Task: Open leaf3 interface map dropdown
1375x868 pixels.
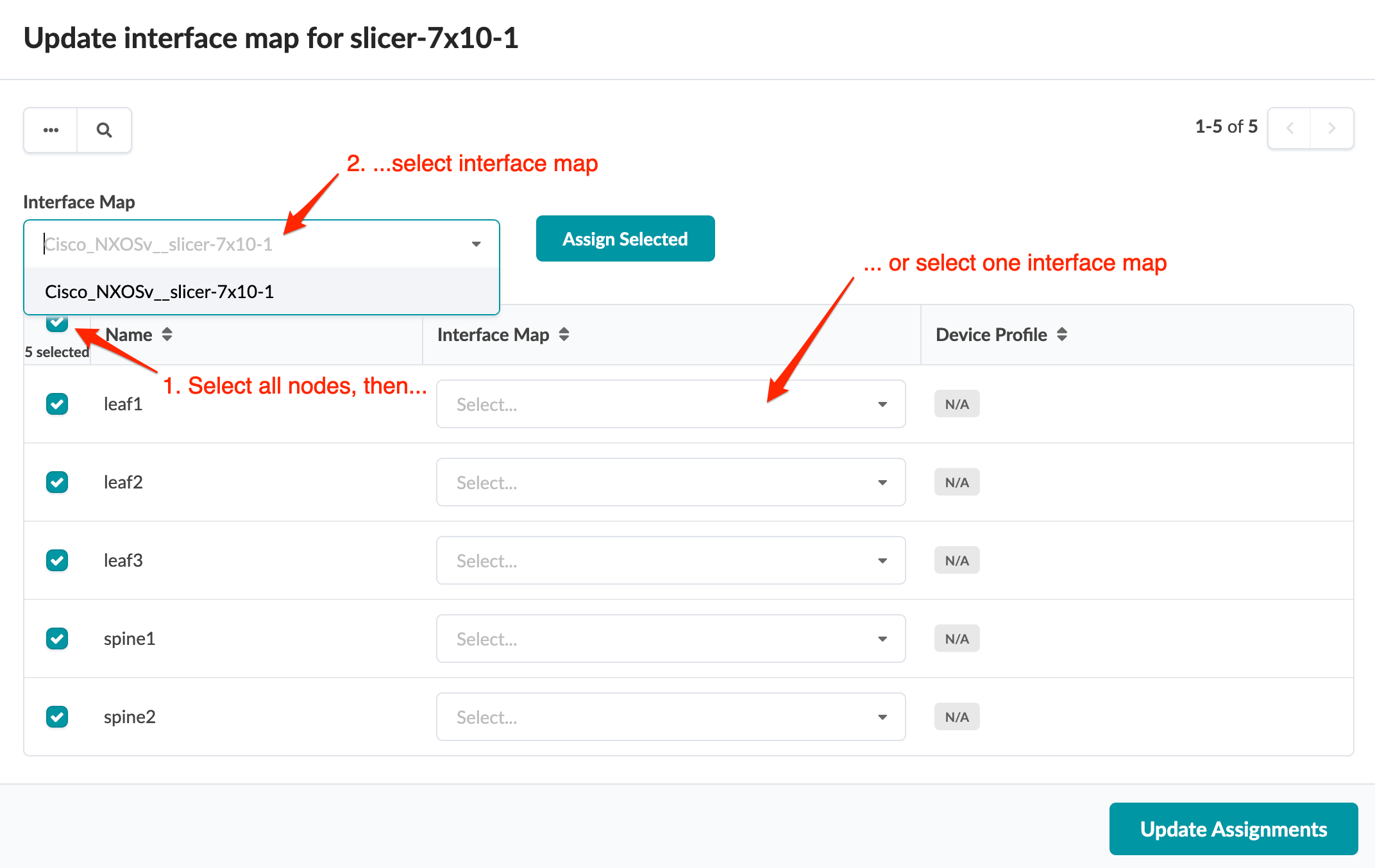Action: point(670,560)
